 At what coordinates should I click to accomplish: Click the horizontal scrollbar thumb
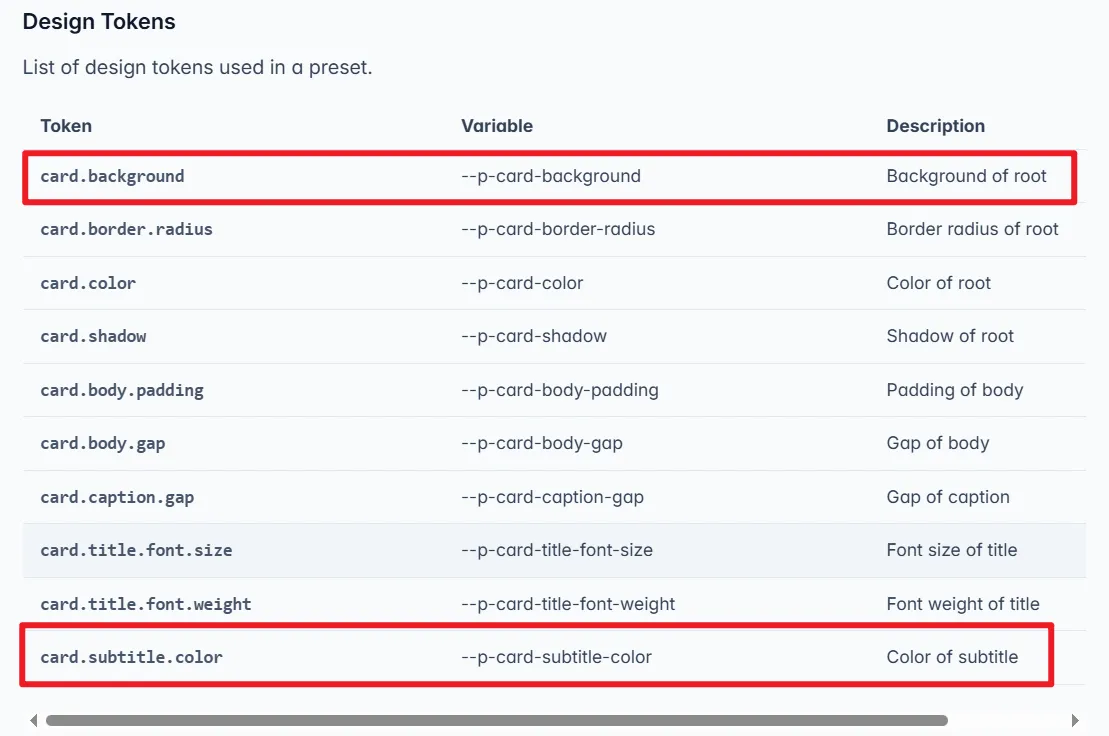496,720
